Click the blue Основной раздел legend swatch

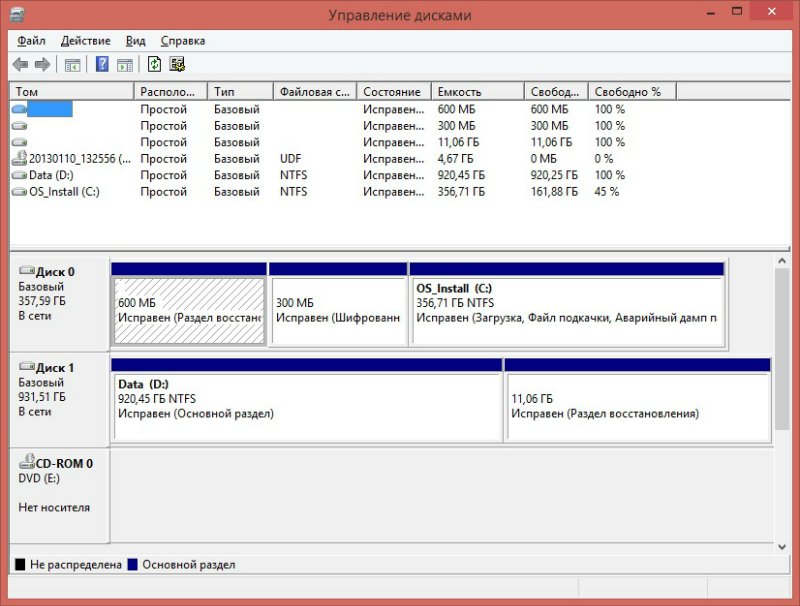(133, 565)
